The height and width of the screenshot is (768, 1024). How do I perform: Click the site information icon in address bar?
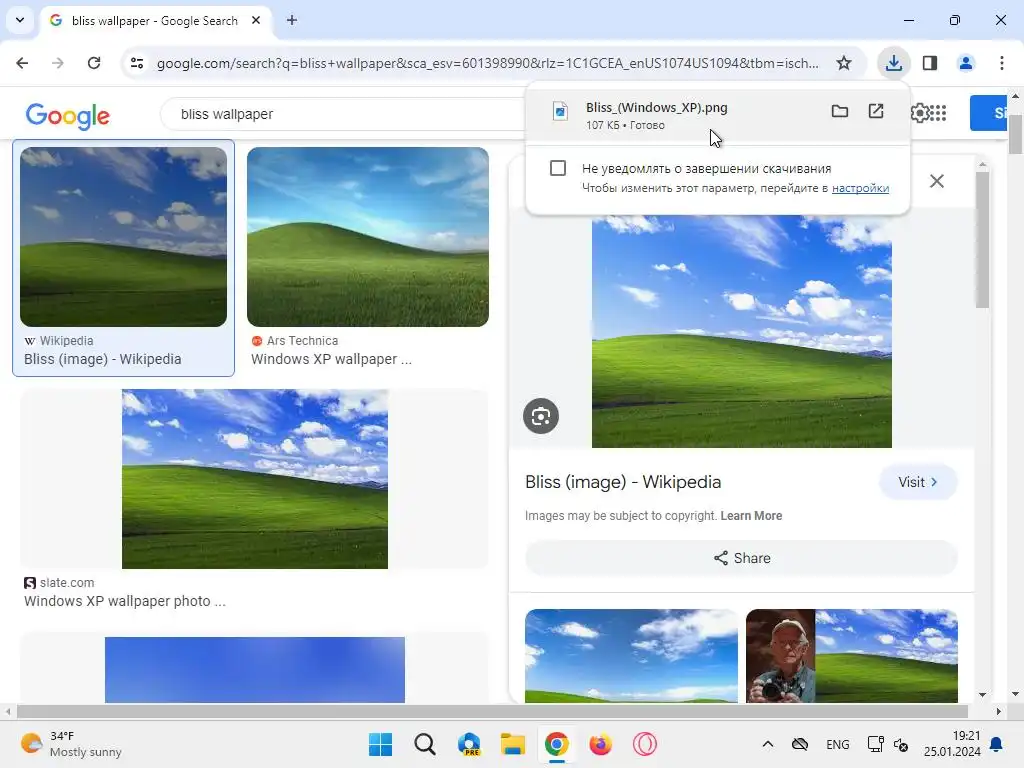click(136, 63)
